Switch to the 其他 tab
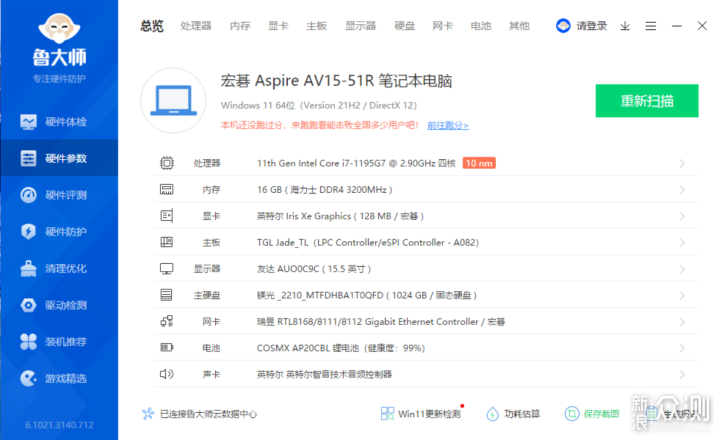Image resolution: width=720 pixels, height=440 pixels. pyautogui.click(x=519, y=26)
